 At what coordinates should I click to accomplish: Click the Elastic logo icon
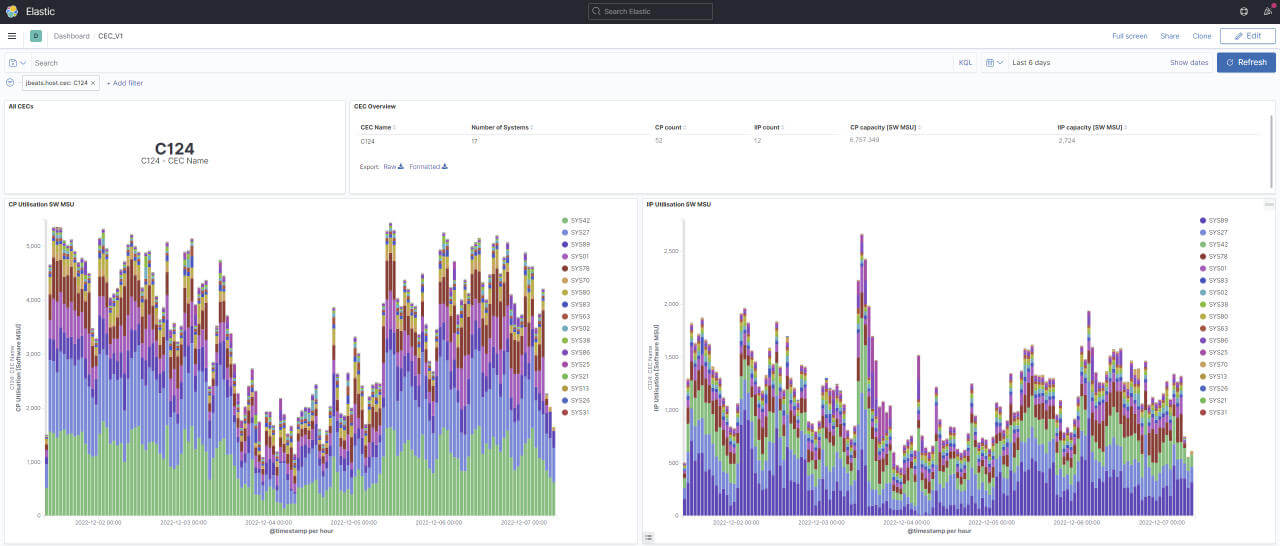pyautogui.click(x=12, y=11)
